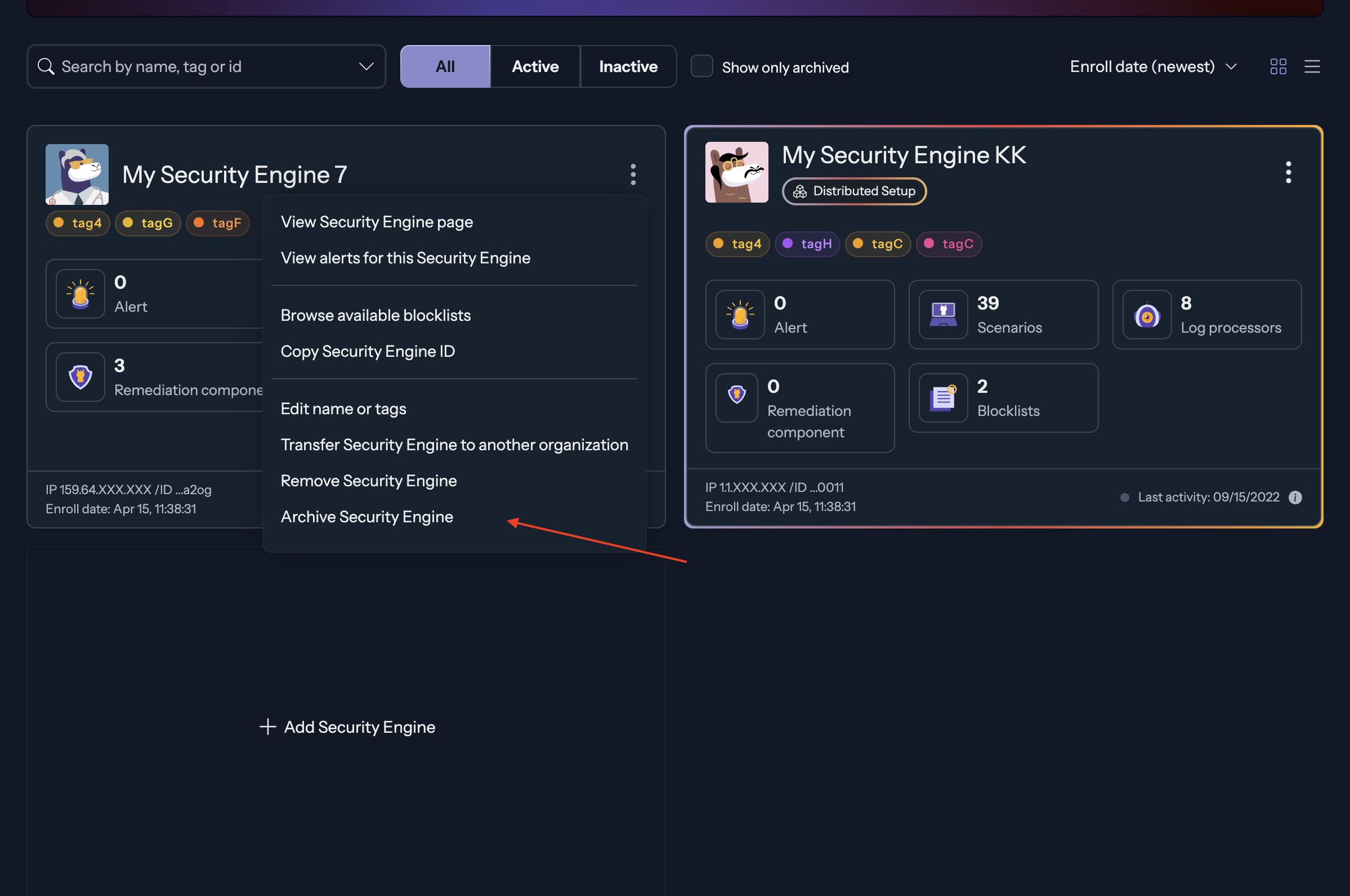Enable Show only archived
This screenshot has width=1350, height=896.
(702, 66)
